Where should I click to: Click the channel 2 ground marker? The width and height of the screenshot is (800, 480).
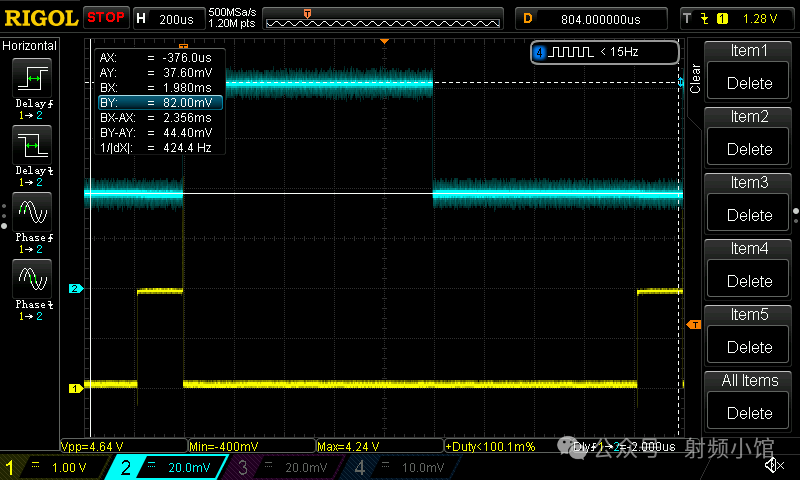coord(75,289)
